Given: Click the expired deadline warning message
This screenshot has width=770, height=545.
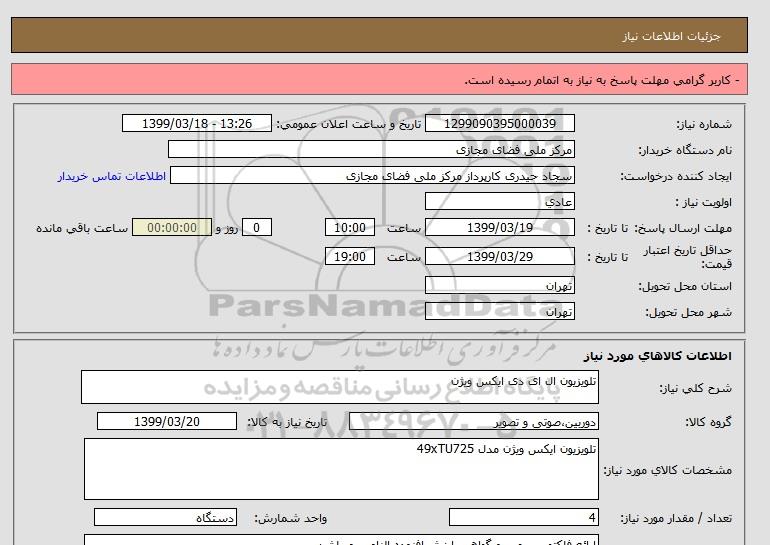Looking at the screenshot, I should (x=602, y=80).
